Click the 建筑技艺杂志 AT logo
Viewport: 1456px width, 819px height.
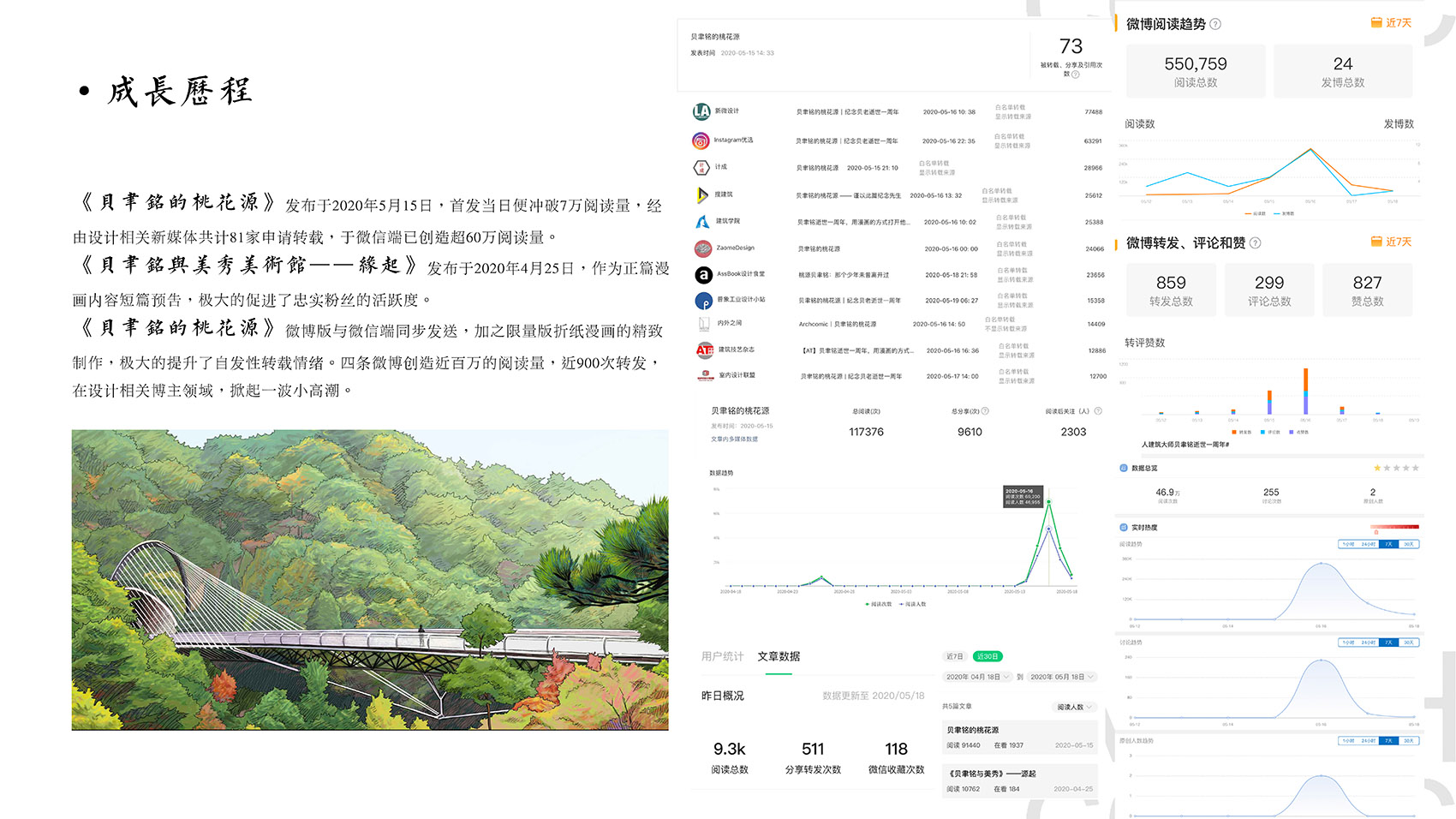tap(705, 350)
